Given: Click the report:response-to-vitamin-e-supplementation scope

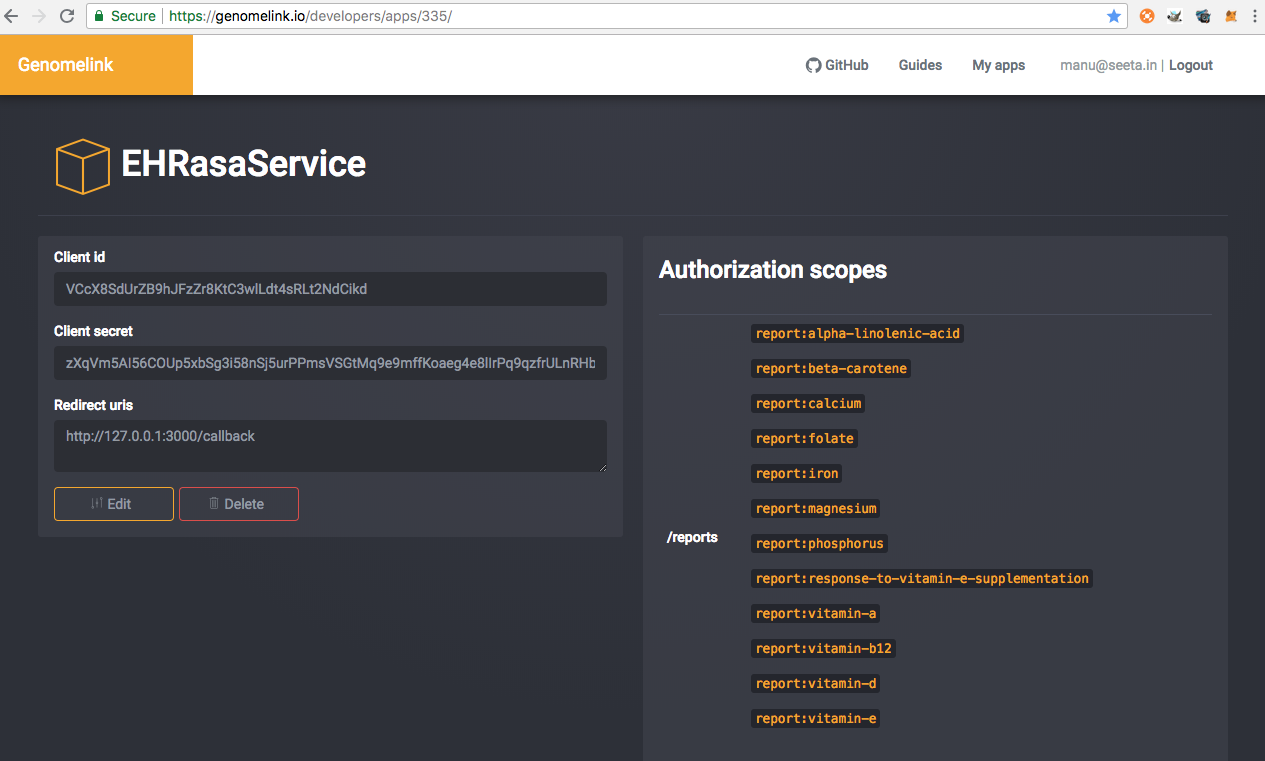Looking at the screenshot, I should click(x=922, y=579).
